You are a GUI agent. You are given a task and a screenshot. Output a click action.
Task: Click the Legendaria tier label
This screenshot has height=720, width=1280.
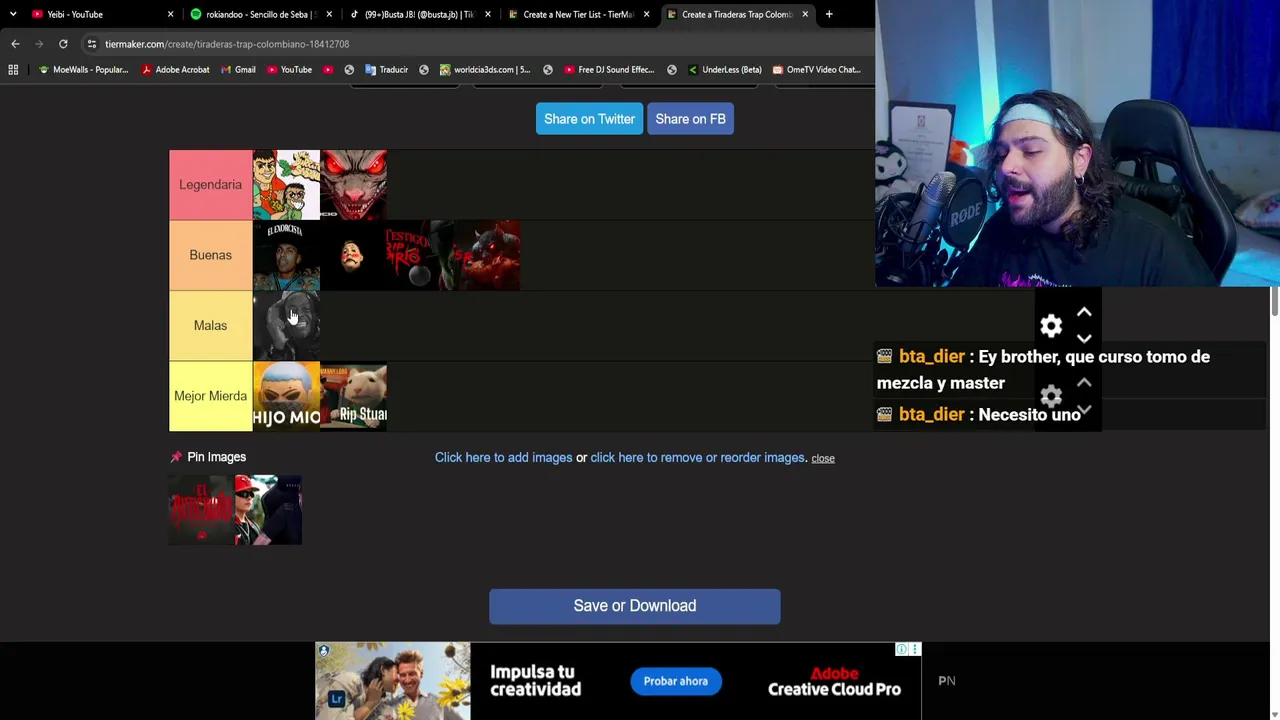click(210, 185)
